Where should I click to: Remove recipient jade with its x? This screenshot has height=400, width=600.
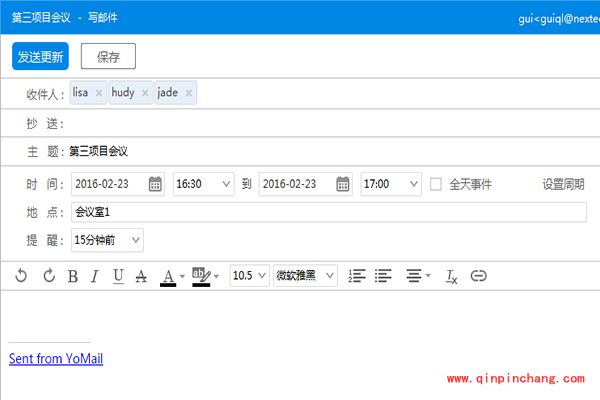click(x=189, y=93)
